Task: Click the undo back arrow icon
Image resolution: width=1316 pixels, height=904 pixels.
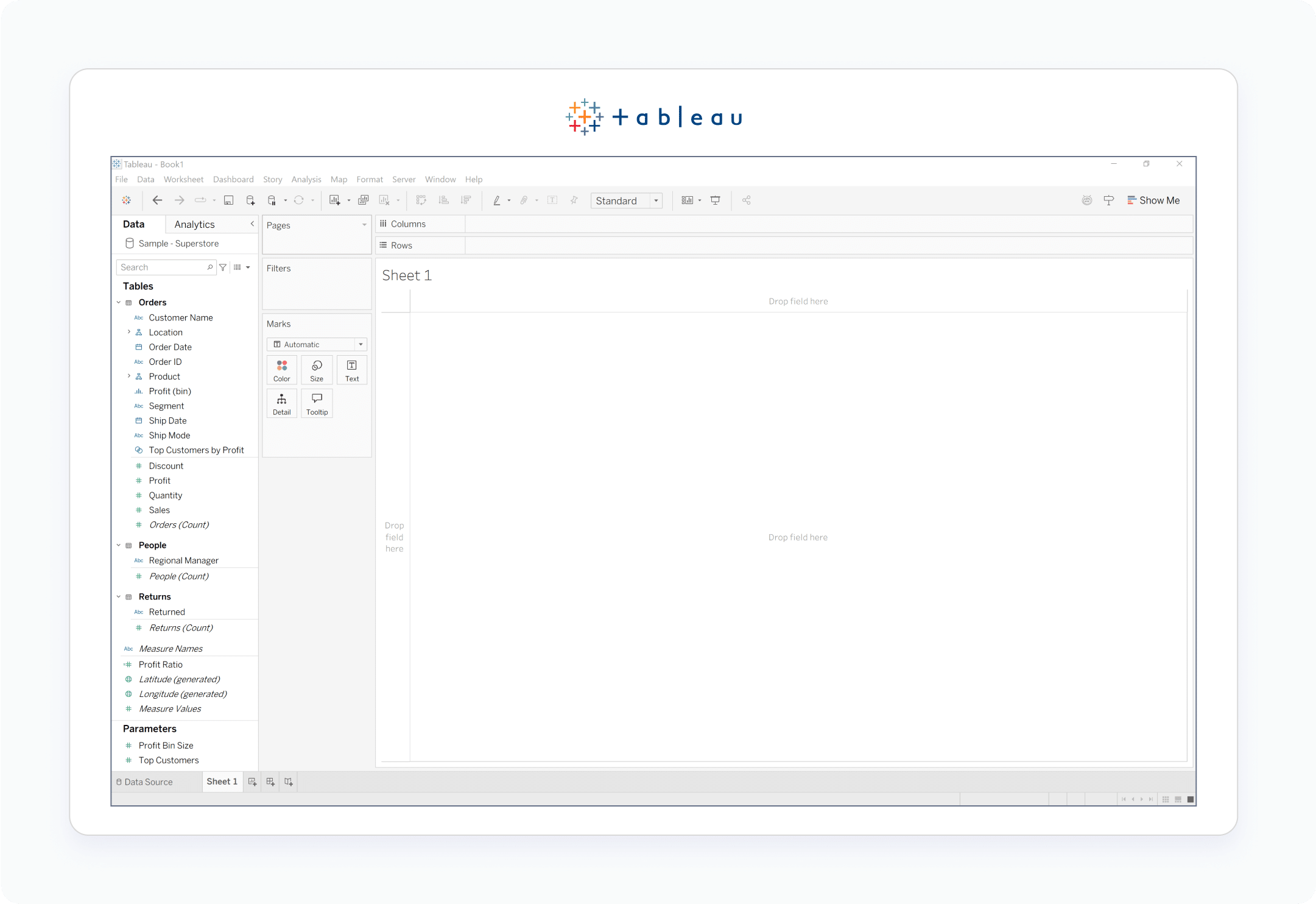Action: pos(157,200)
